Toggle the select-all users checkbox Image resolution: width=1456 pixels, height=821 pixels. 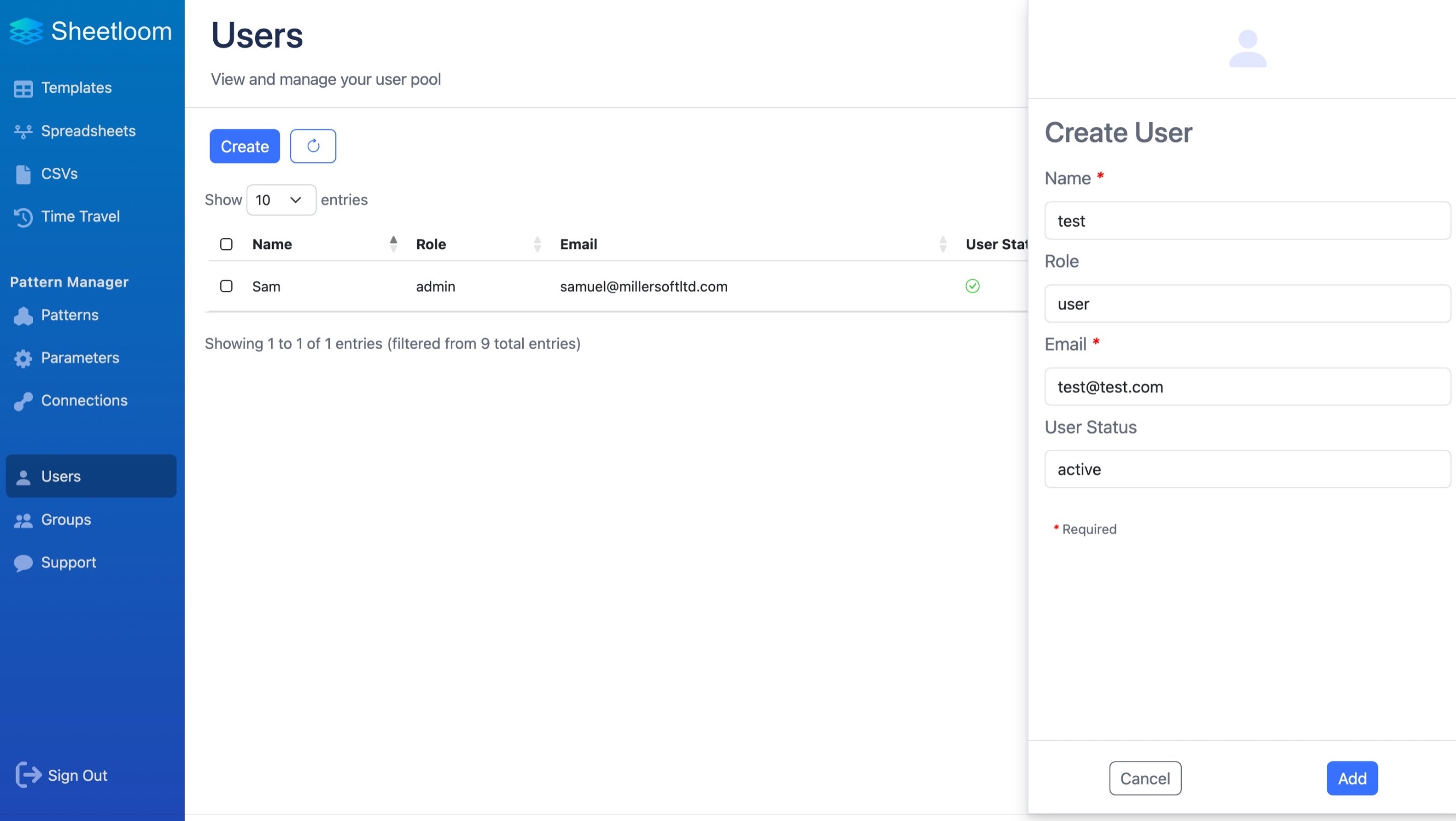click(x=226, y=244)
